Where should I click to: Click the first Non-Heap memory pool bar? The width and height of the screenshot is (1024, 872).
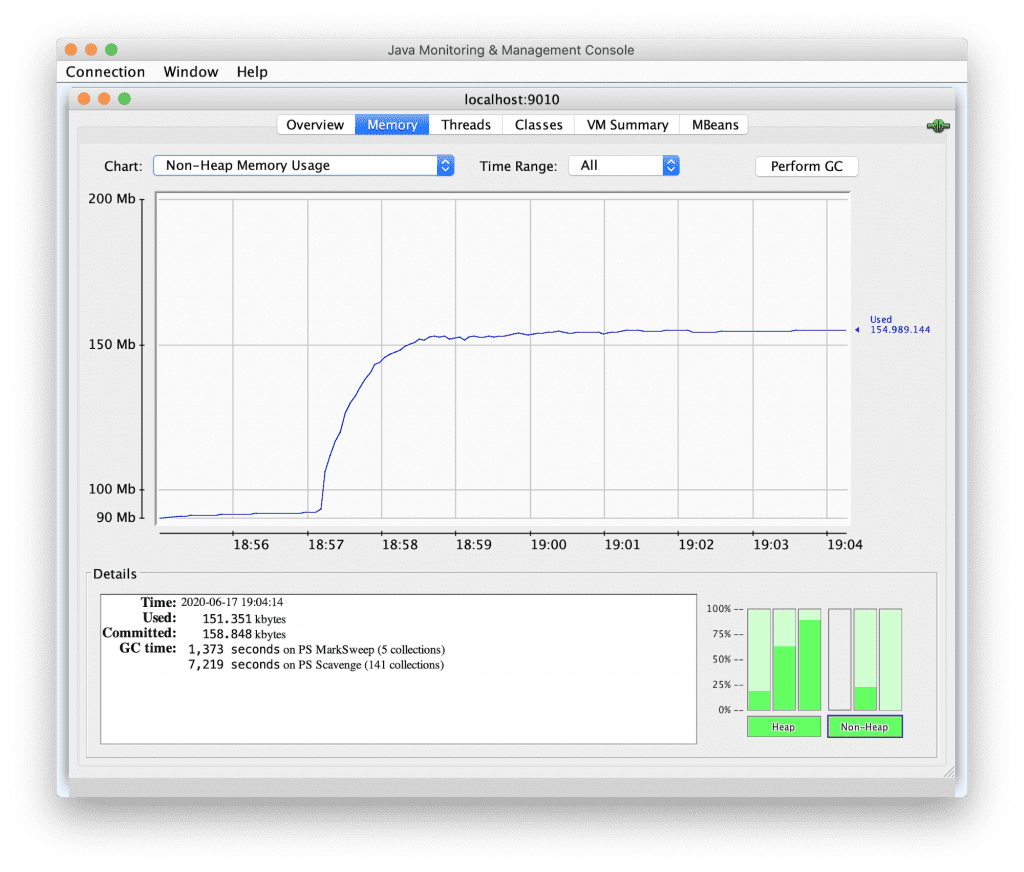[x=840, y=660]
